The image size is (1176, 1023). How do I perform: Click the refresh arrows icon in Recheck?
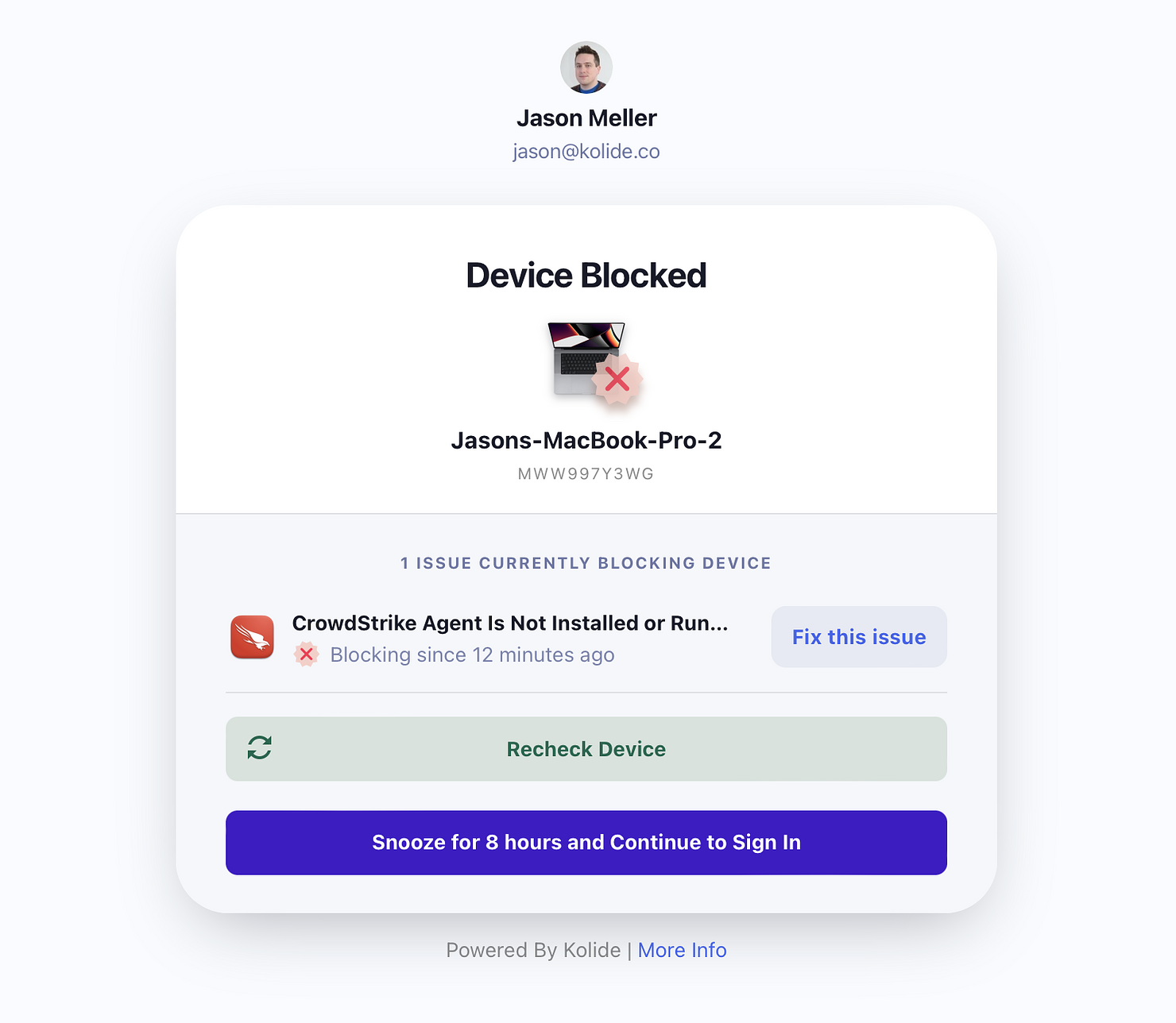pos(259,747)
